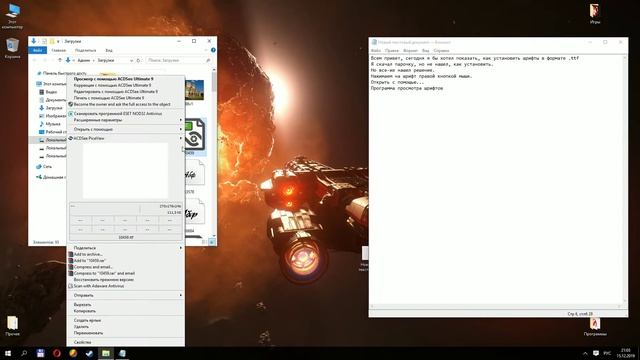
Task: Click the Windows Start button
Action: point(8,353)
